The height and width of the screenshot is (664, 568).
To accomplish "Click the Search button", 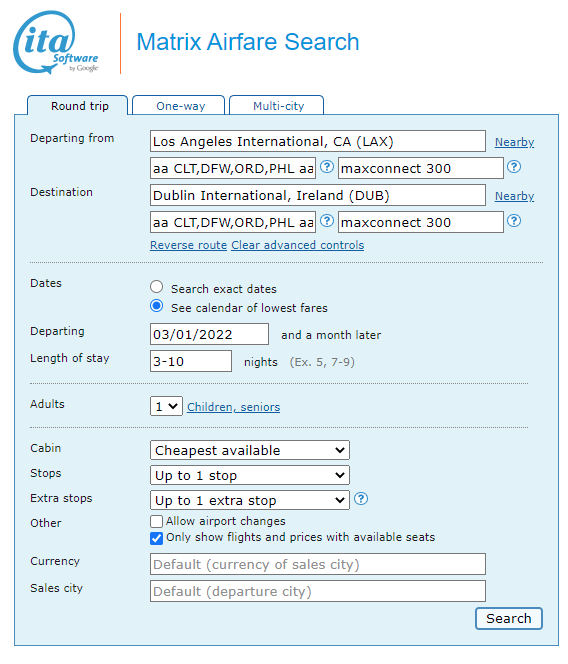I will 509,619.
